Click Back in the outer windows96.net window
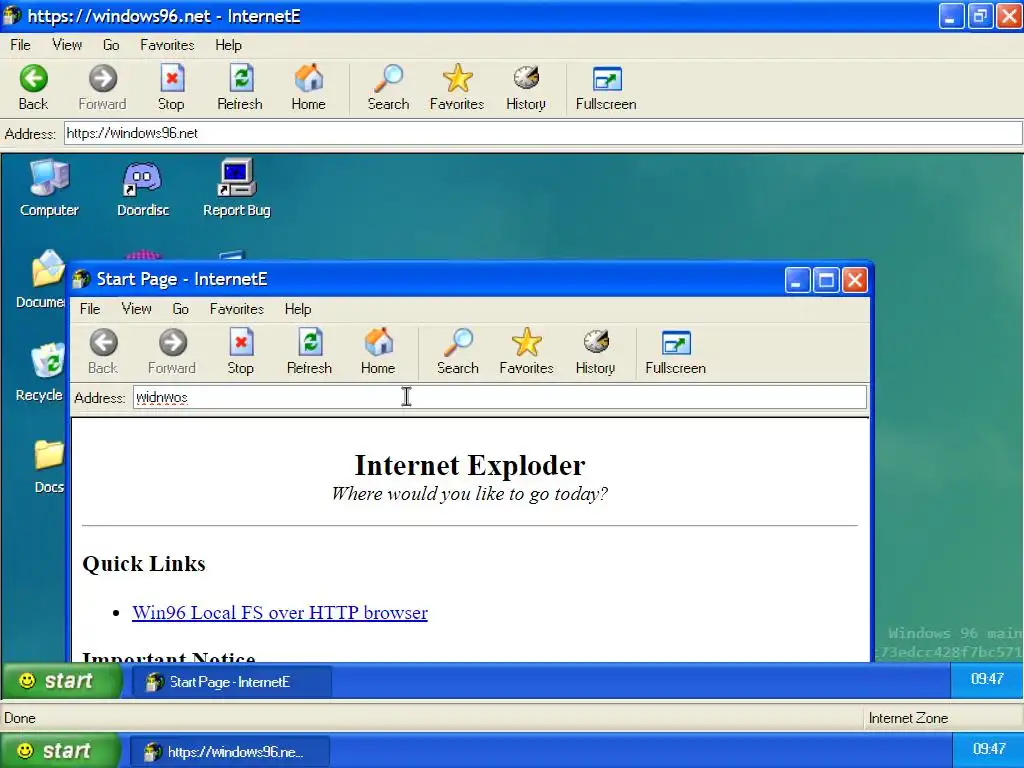The width and height of the screenshot is (1024, 768). (33, 88)
